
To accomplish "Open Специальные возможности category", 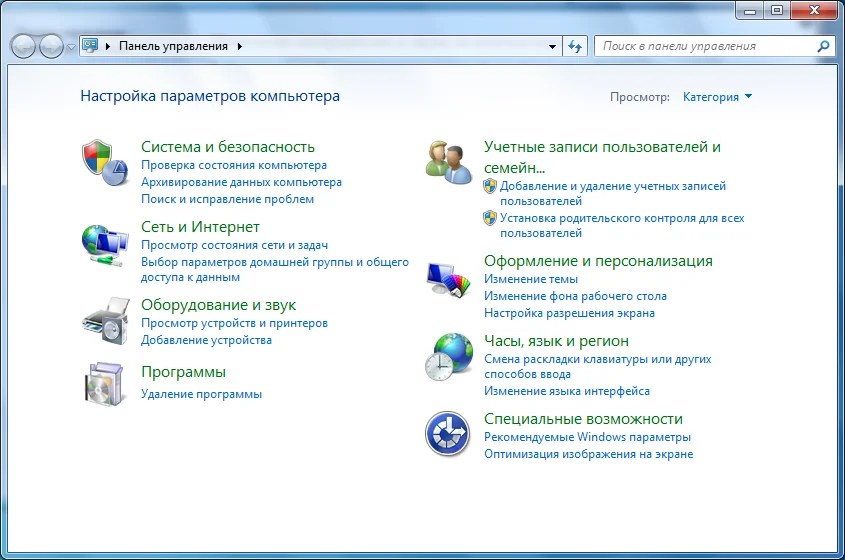I will tap(583, 419).
